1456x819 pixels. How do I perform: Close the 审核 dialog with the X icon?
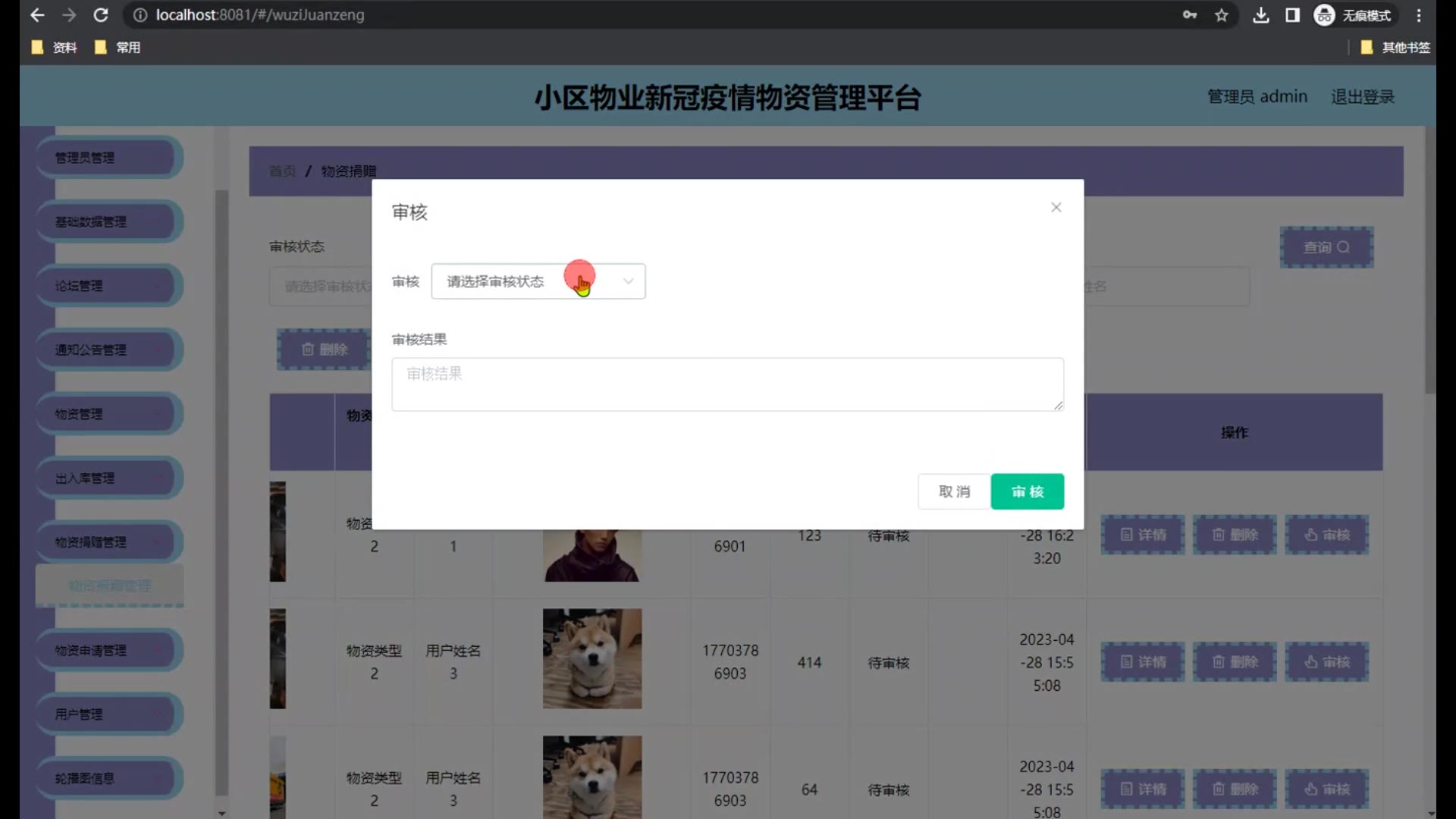[x=1056, y=207]
